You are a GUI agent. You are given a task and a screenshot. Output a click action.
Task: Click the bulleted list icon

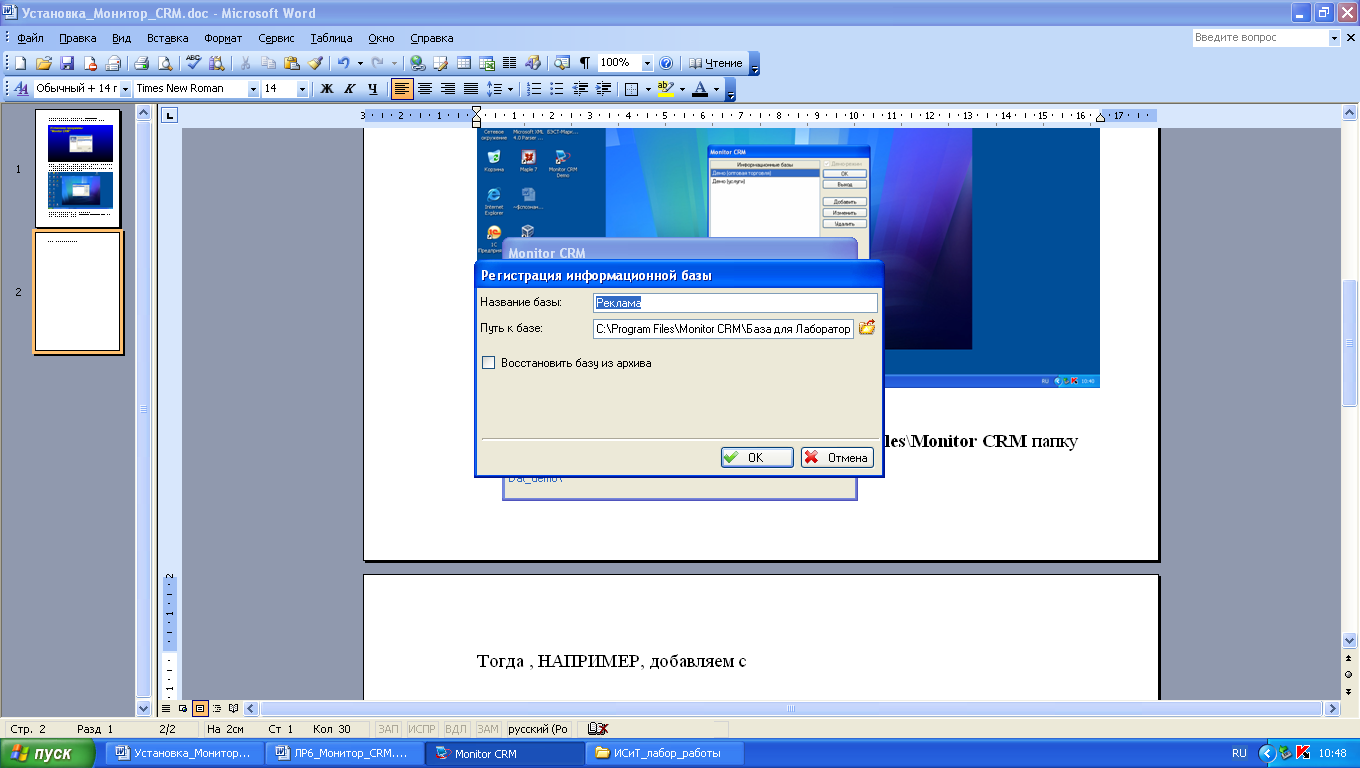[x=557, y=89]
